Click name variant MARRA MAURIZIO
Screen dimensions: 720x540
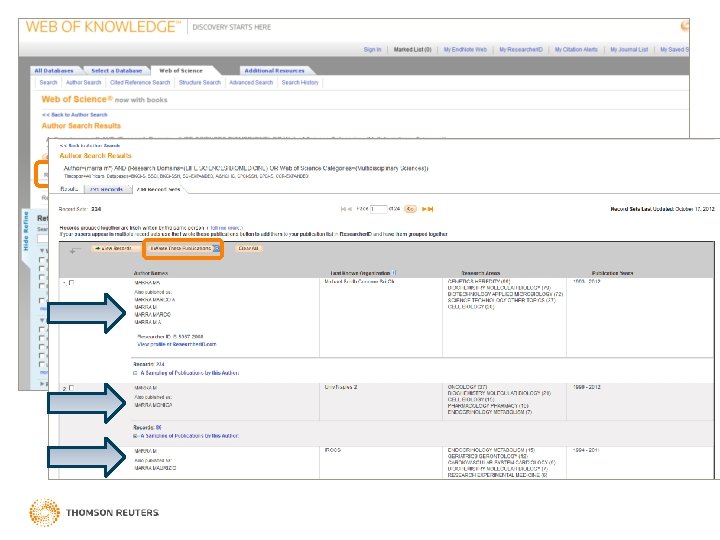click(x=155, y=468)
